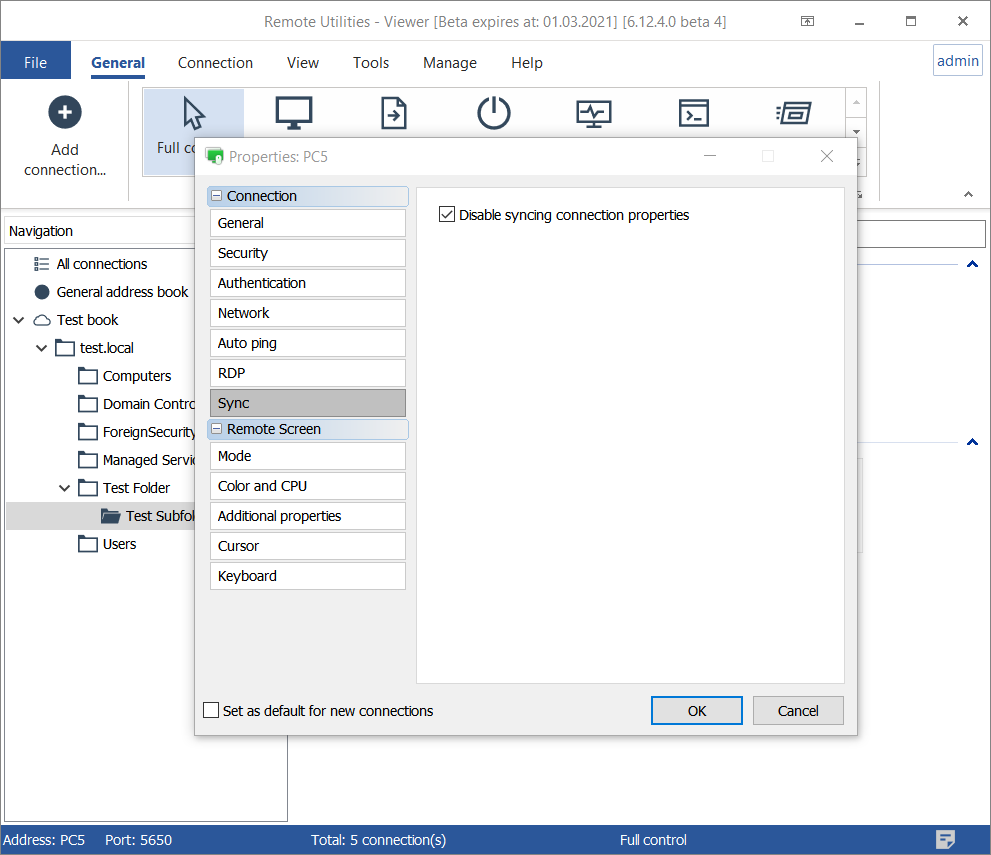Click the admin account button
The height and width of the screenshot is (855, 991).
pos(958,61)
